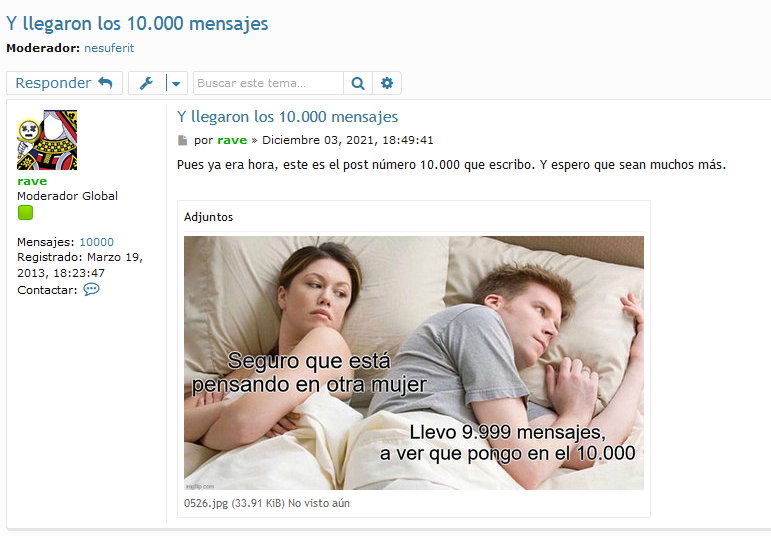Open advanced search gear icon
This screenshot has width=771, height=536.
tap(387, 83)
